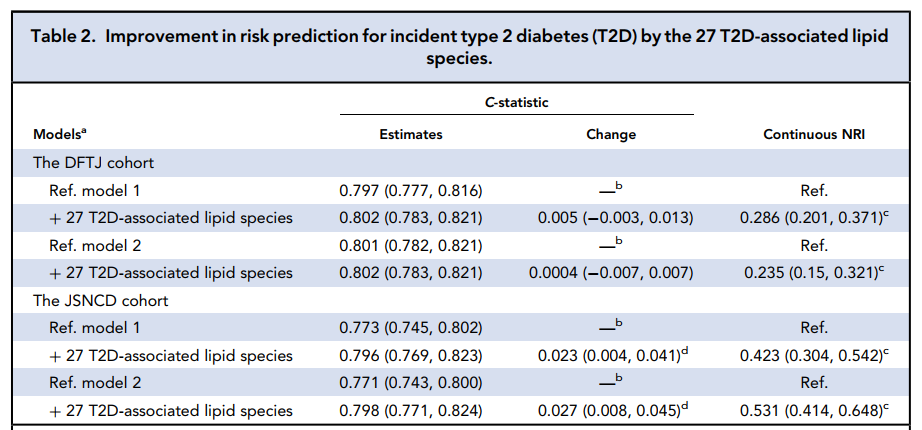The width and height of the screenshot is (922, 430).
Task: Click the Change subheader
Action: coord(610,134)
